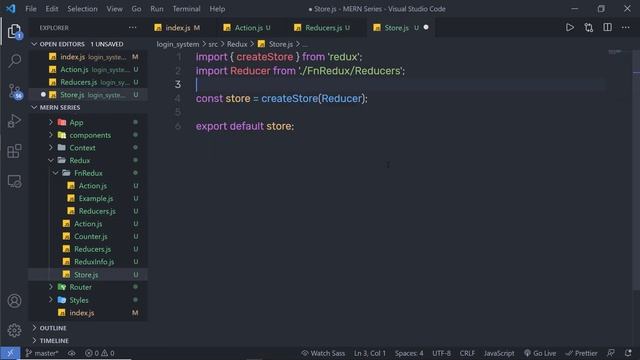Click Ln 3, Col 1 position
The image size is (640, 360).
[x=369, y=353]
